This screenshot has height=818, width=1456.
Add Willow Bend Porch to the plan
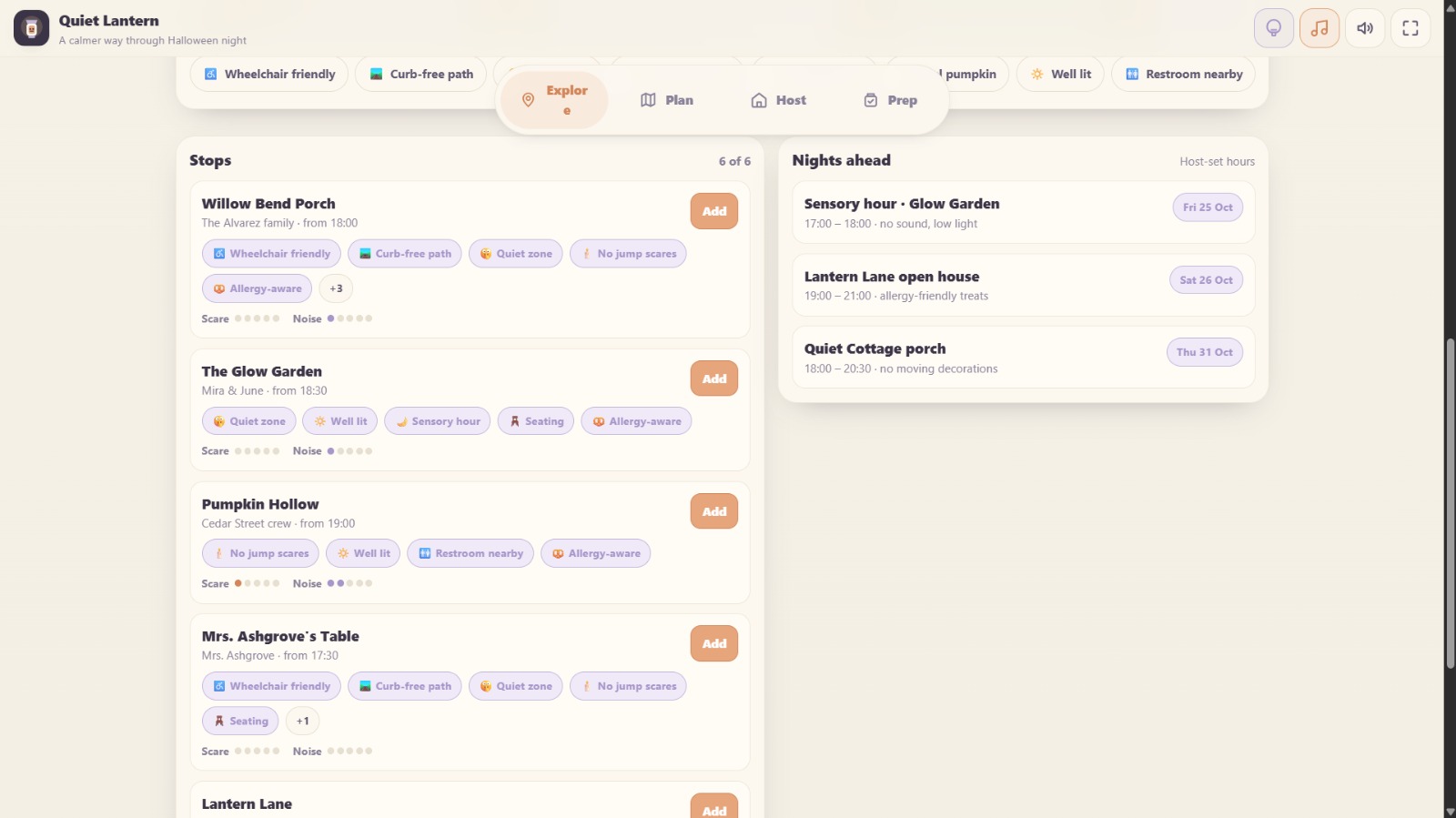click(x=714, y=211)
